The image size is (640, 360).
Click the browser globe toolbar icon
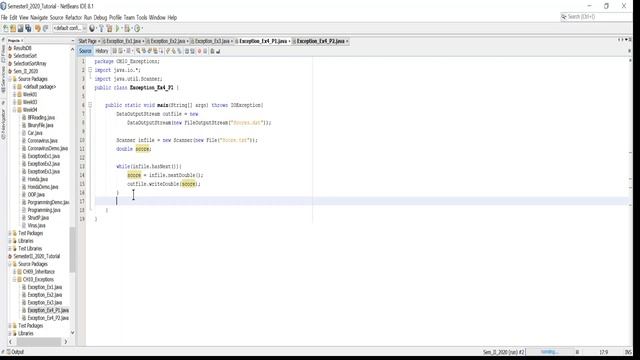click(92, 28)
